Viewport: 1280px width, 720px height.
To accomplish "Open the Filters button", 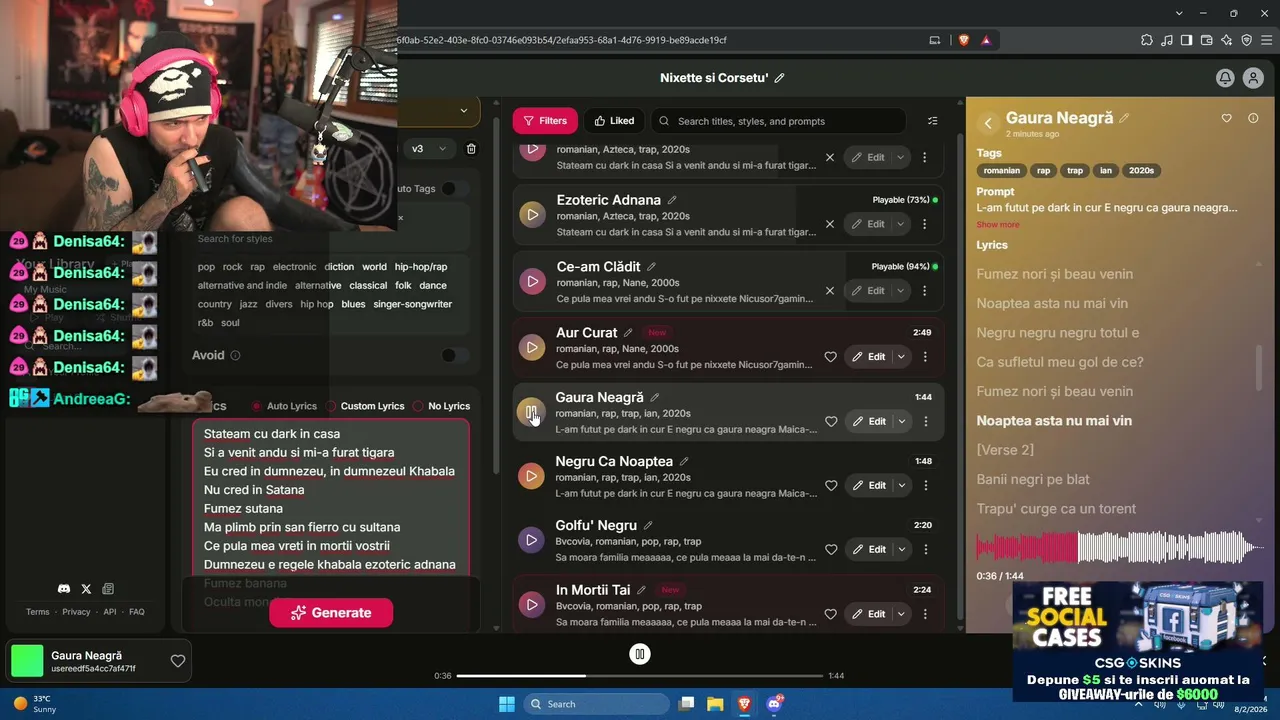I will pos(545,121).
